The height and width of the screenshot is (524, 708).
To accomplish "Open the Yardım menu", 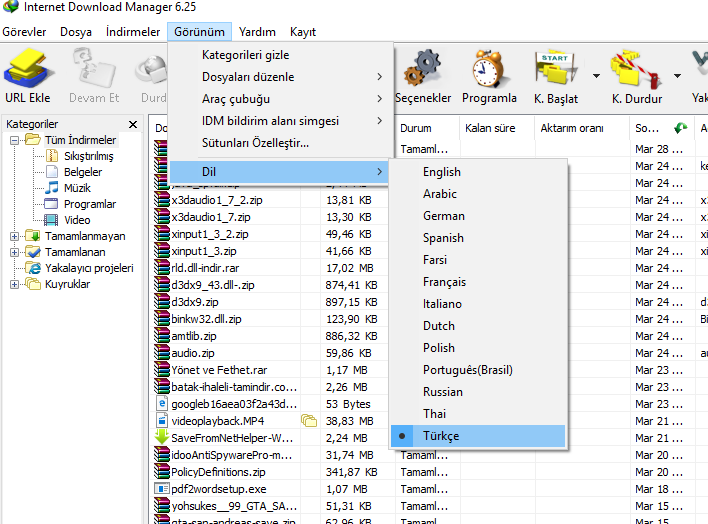I will (x=257, y=32).
